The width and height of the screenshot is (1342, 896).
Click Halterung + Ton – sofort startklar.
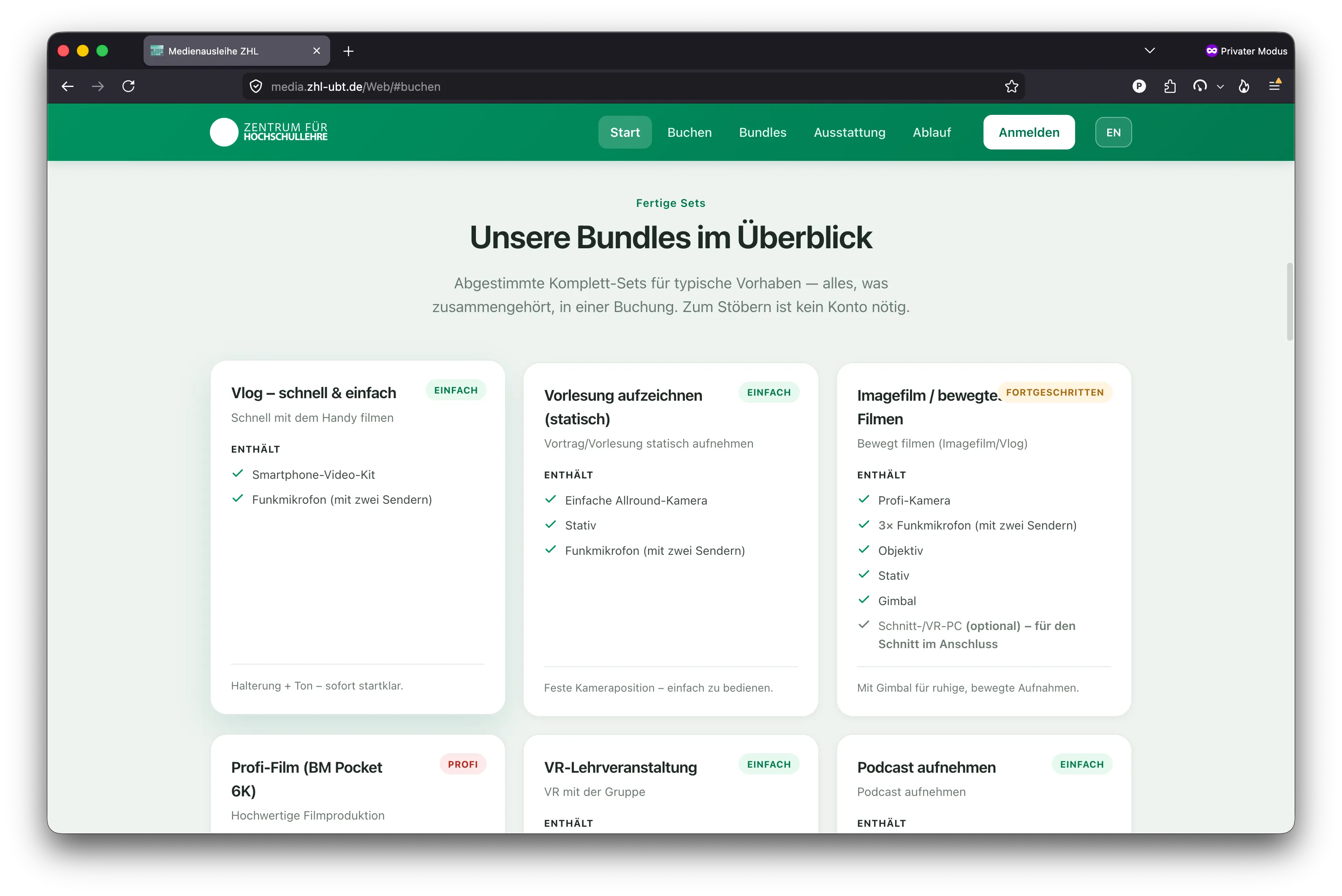click(317, 685)
